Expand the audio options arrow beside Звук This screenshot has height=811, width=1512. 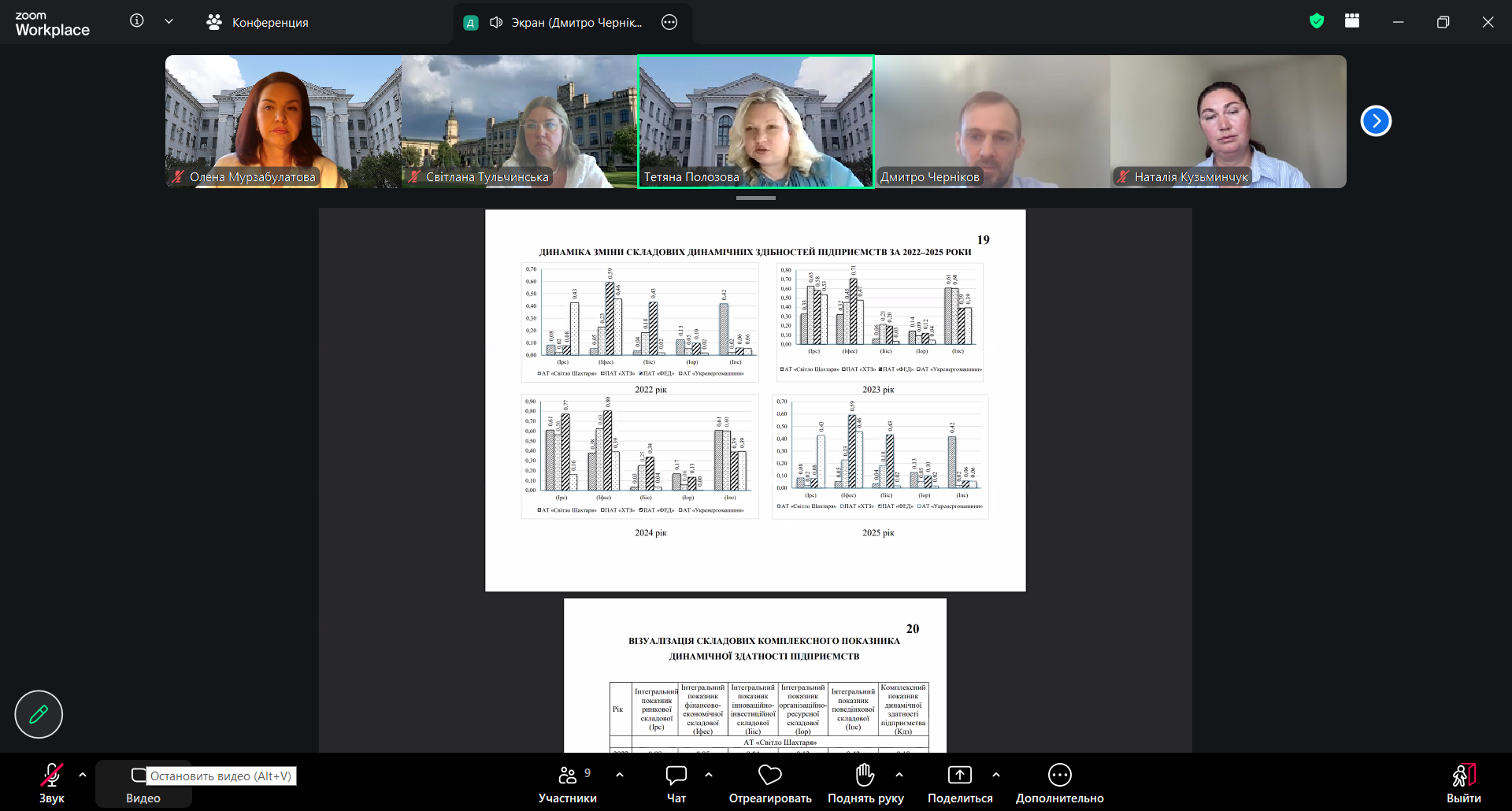83,775
